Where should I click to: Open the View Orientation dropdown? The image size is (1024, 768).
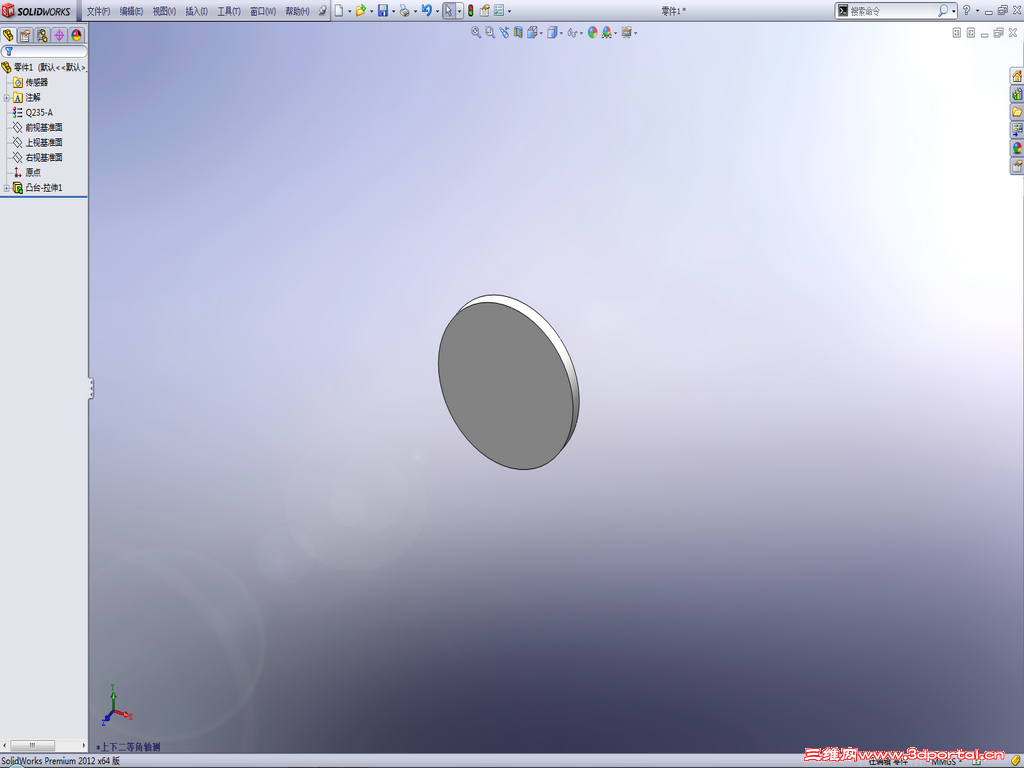541,31
